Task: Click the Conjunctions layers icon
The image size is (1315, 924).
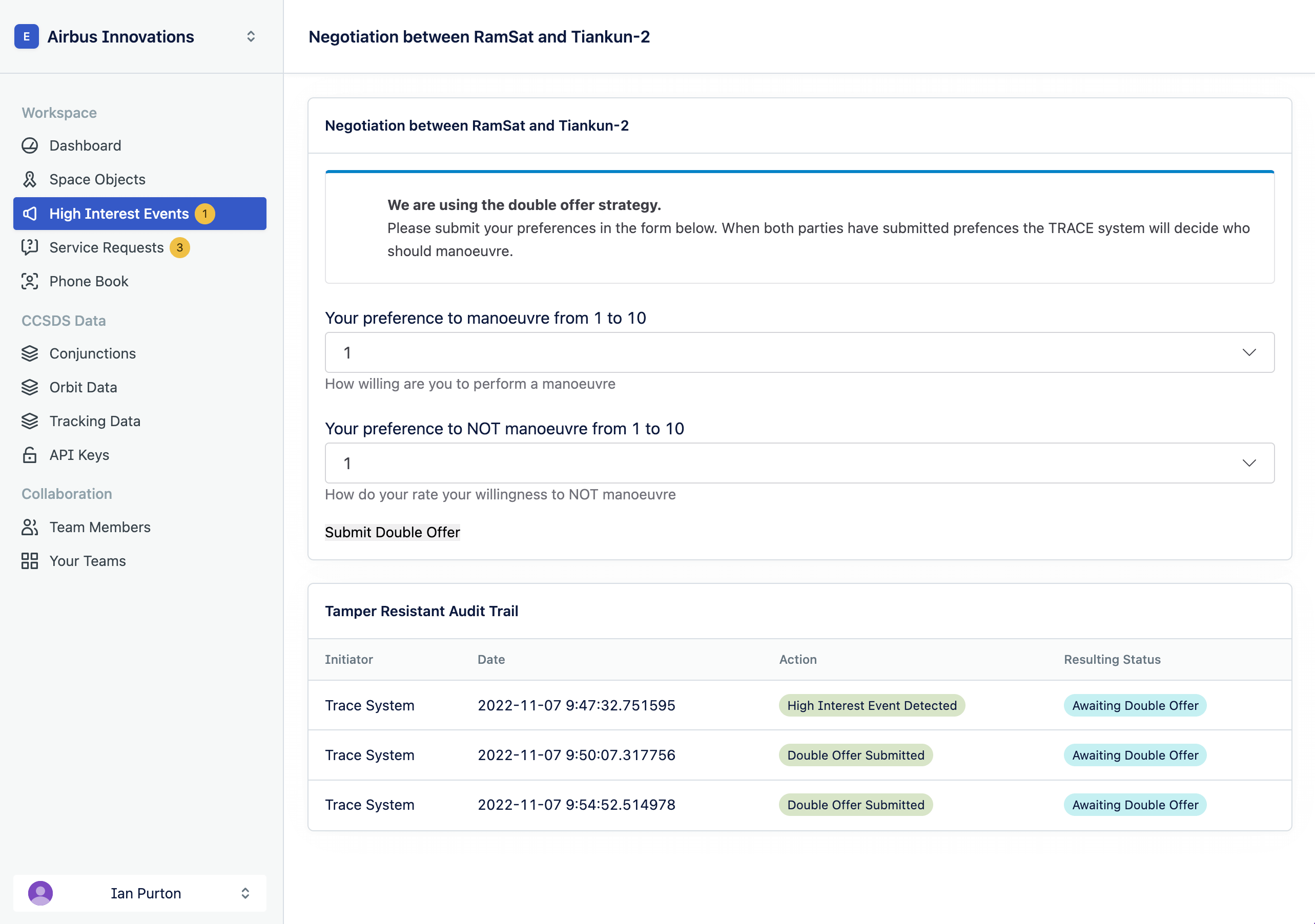Action: coord(30,353)
